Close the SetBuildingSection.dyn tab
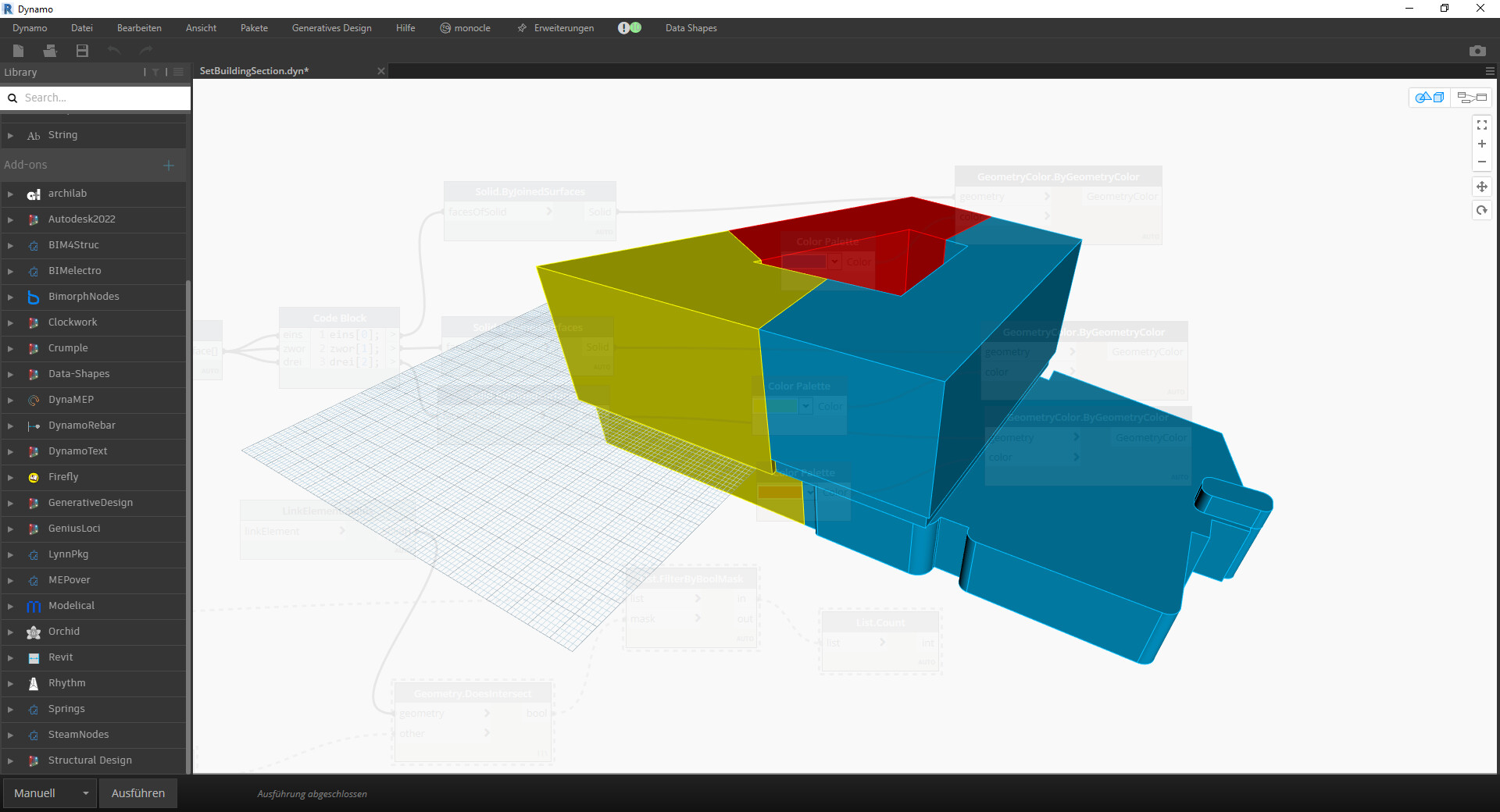Image resolution: width=1500 pixels, height=812 pixels. (x=381, y=71)
